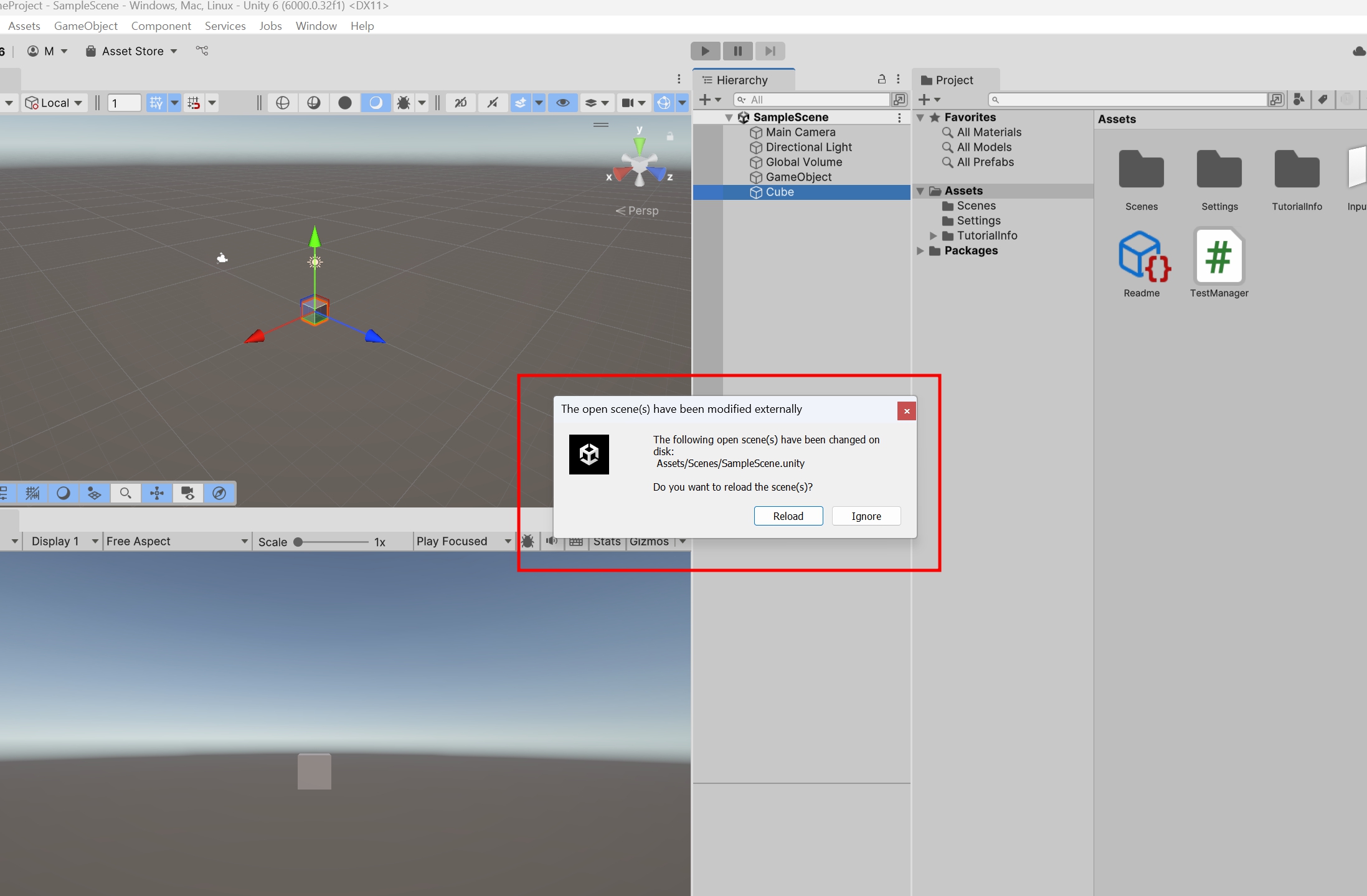Open the scene camera settings dropdown
This screenshot has height=896, width=1367.
pos(634,103)
